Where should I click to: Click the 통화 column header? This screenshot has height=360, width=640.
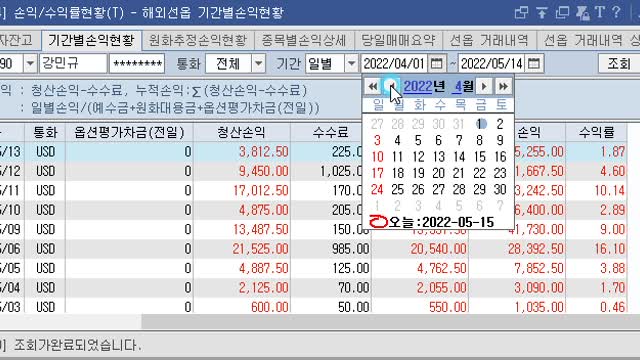45,132
